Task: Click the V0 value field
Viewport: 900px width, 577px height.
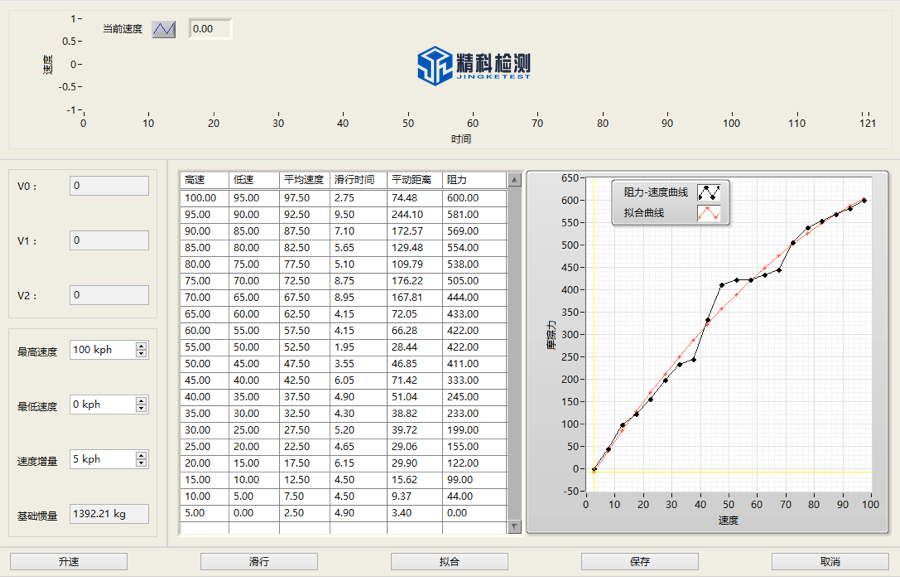Action: pyautogui.click(x=109, y=186)
